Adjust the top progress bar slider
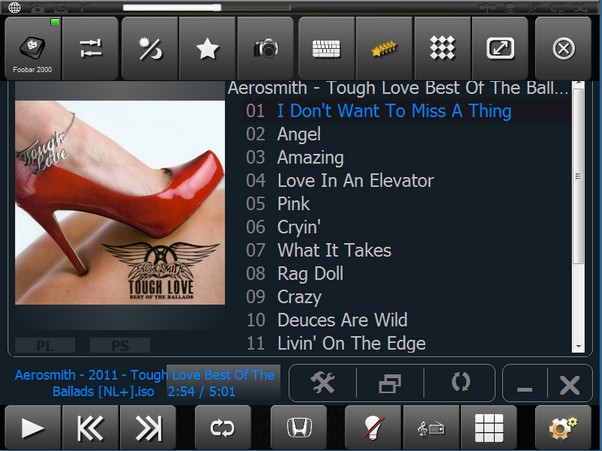This screenshot has height=451, width=602. (207, 7)
